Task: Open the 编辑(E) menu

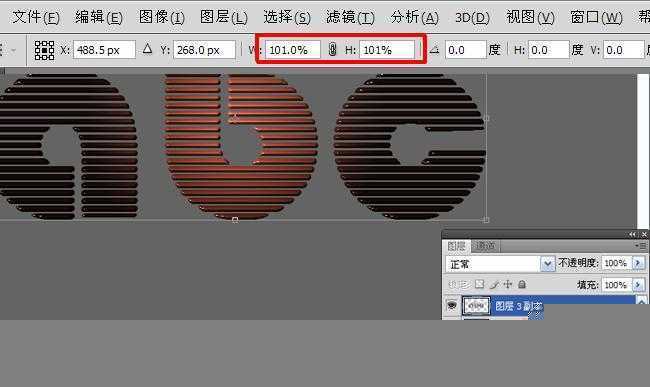Action: point(99,17)
